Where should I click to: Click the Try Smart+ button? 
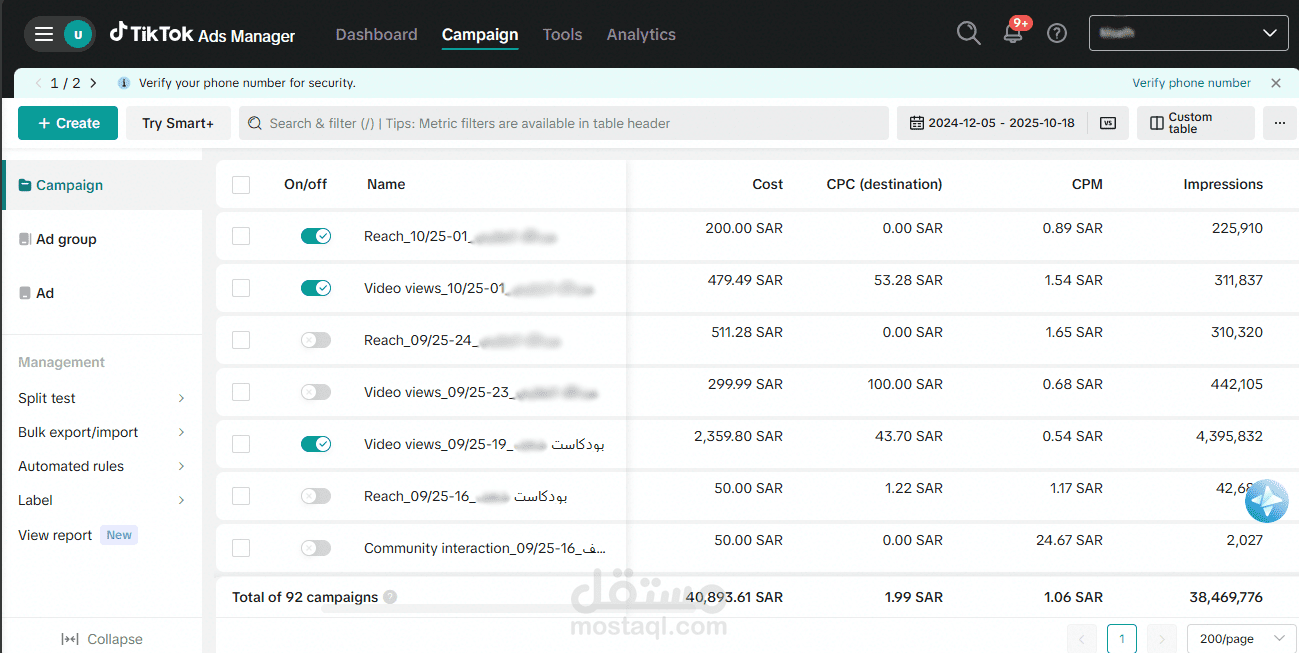point(178,123)
